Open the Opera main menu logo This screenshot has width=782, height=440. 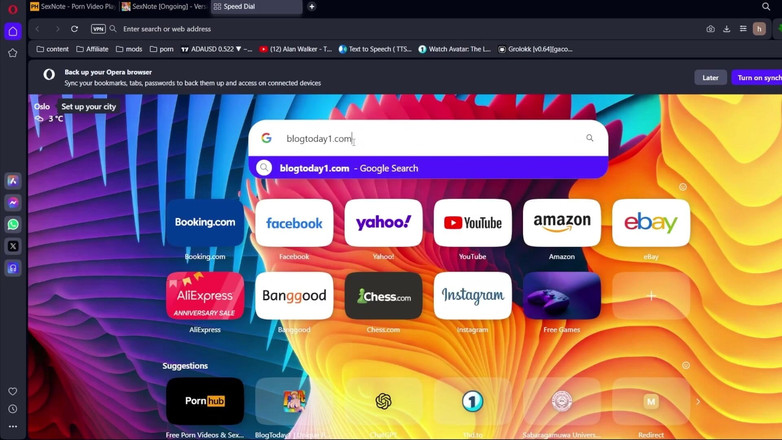point(13,9)
